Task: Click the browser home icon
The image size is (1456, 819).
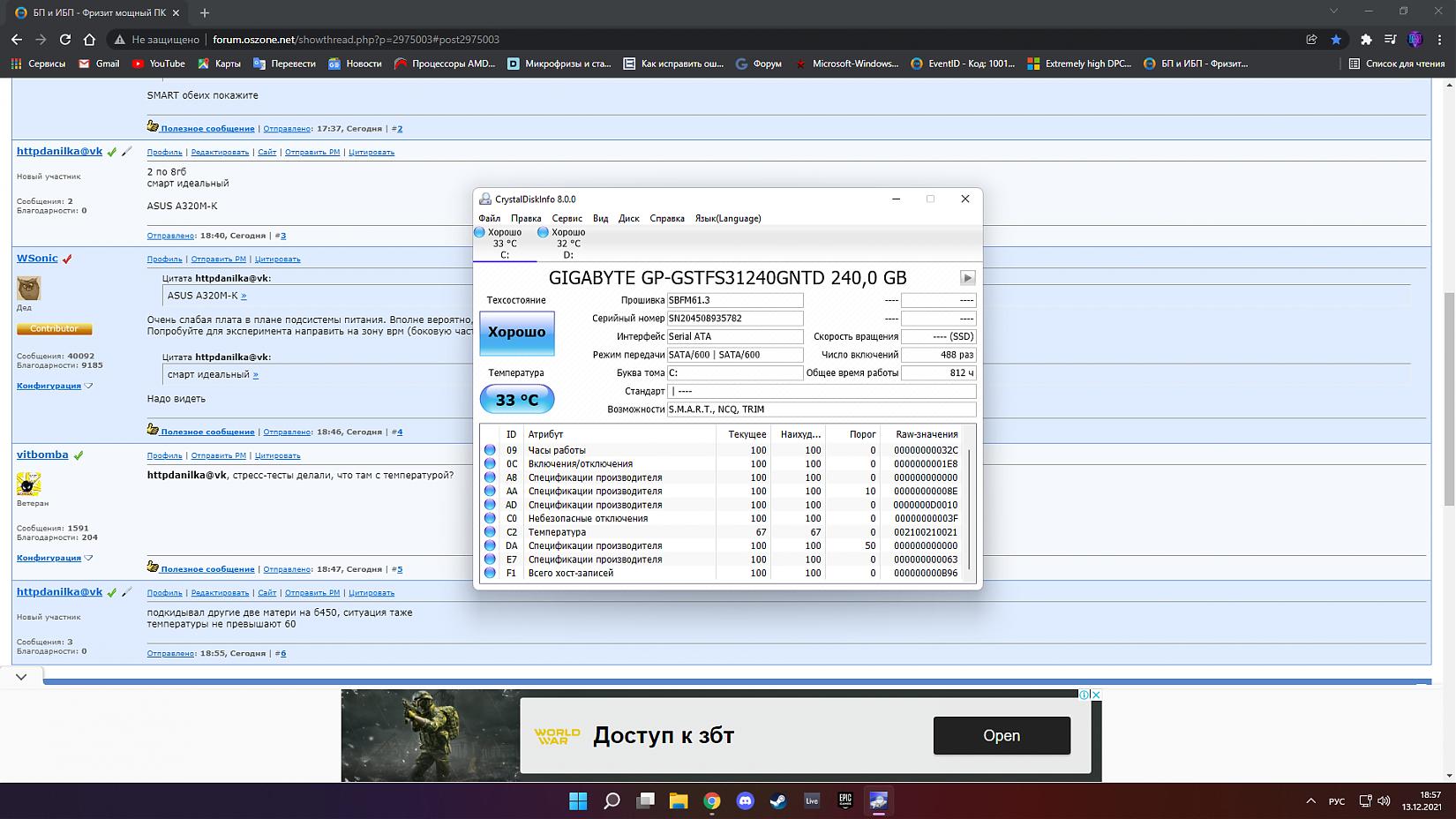Action: 89,39
